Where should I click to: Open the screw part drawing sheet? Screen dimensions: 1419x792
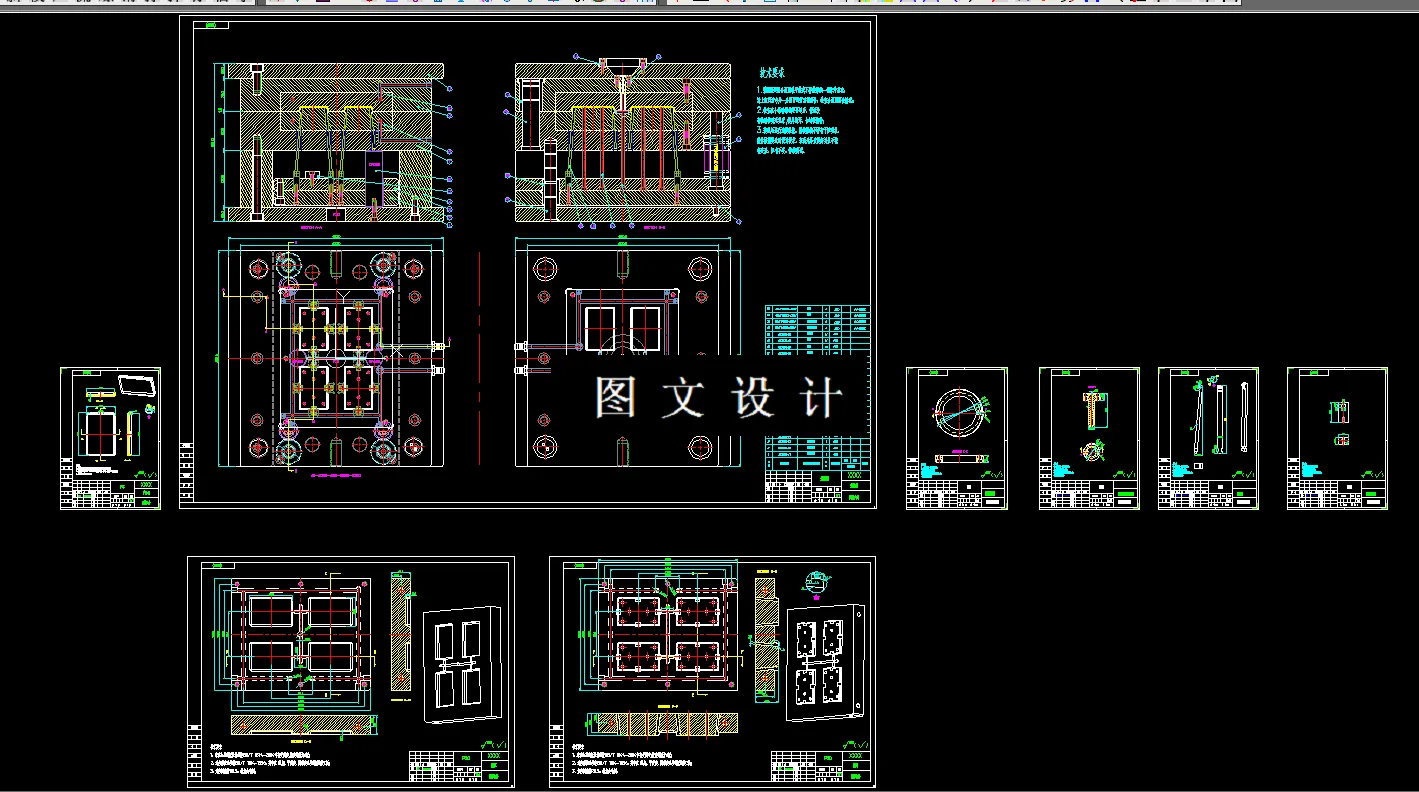pos(1089,438)
